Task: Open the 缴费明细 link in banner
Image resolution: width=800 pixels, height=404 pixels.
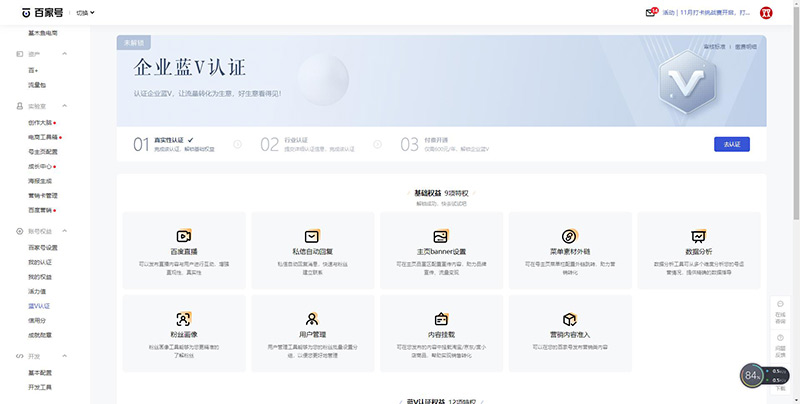Action: [x=746, y=46]
